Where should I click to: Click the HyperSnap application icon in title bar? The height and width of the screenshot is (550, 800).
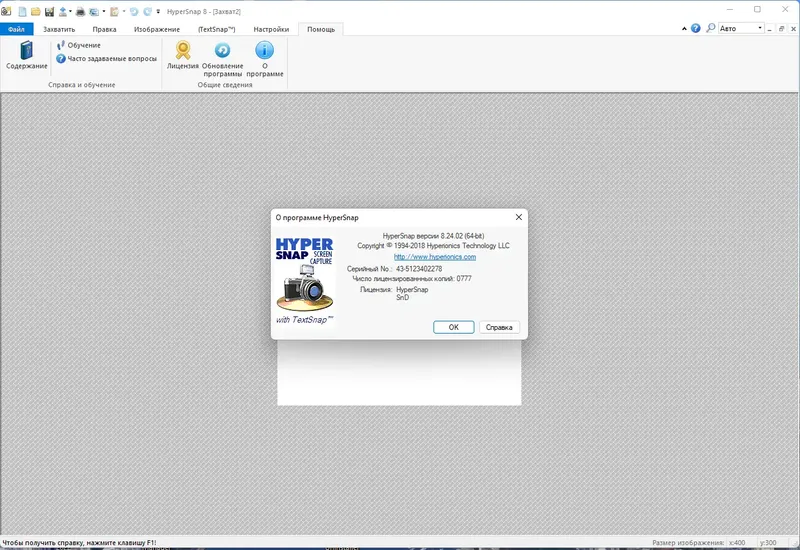pos(6,11)
